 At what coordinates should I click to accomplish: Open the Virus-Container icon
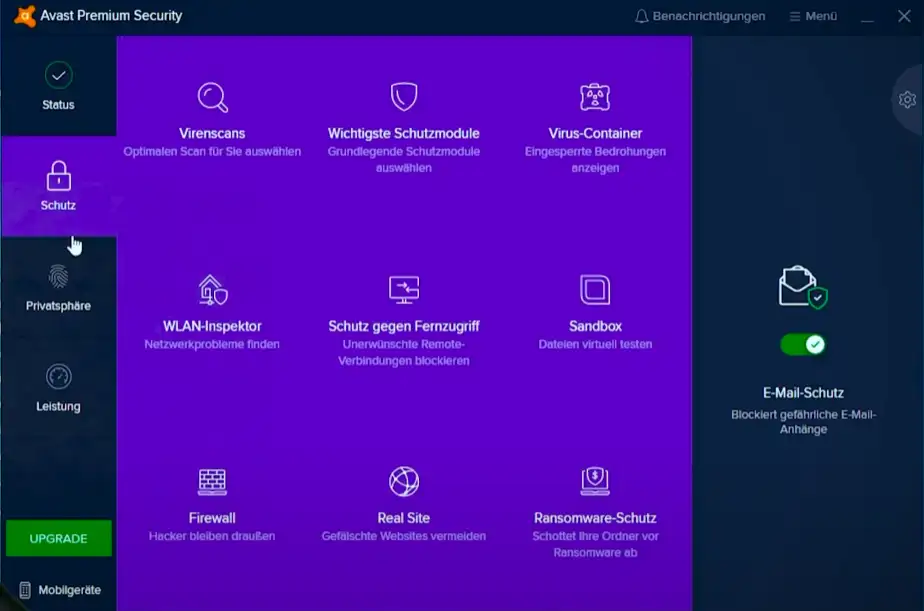click(x=595, y=97)
